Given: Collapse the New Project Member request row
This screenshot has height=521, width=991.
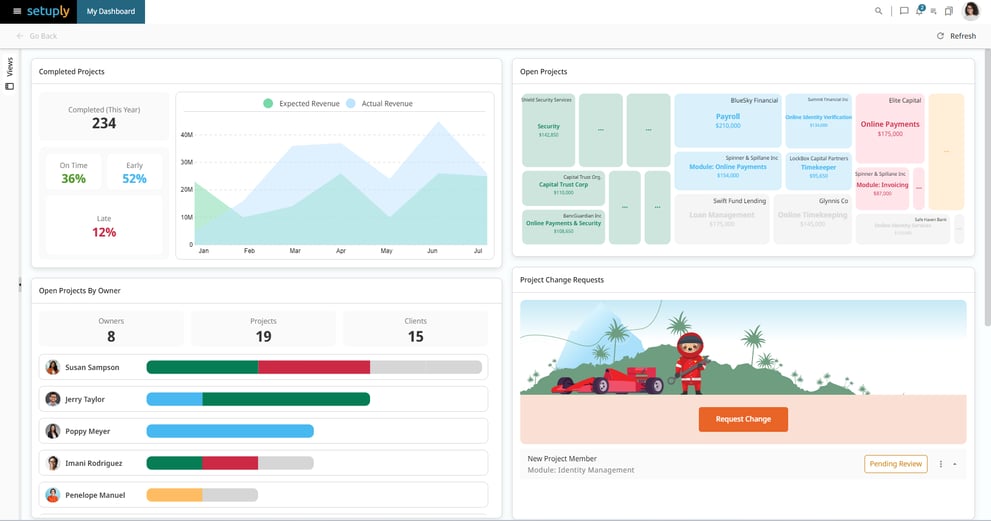Looking at the screenshot, I should pos(954,464).
